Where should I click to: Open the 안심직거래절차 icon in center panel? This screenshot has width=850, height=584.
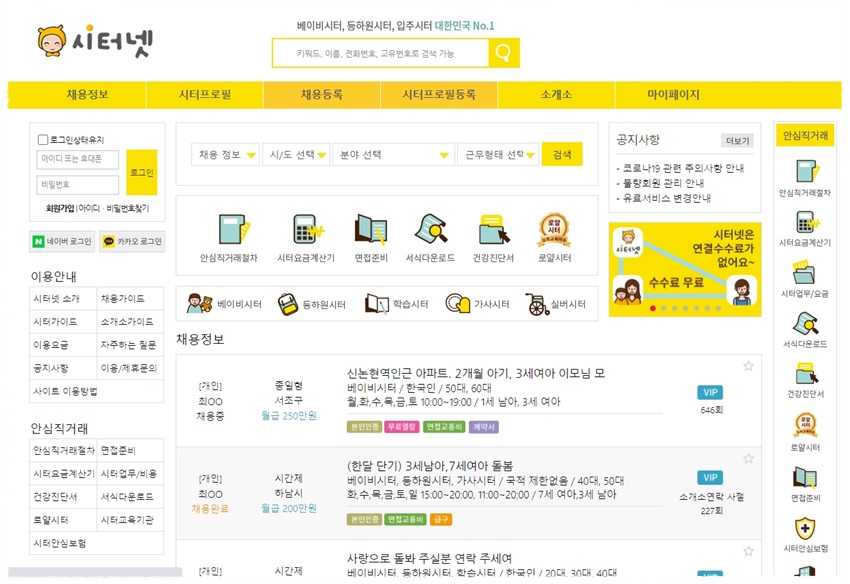click(x=234, y=229)
